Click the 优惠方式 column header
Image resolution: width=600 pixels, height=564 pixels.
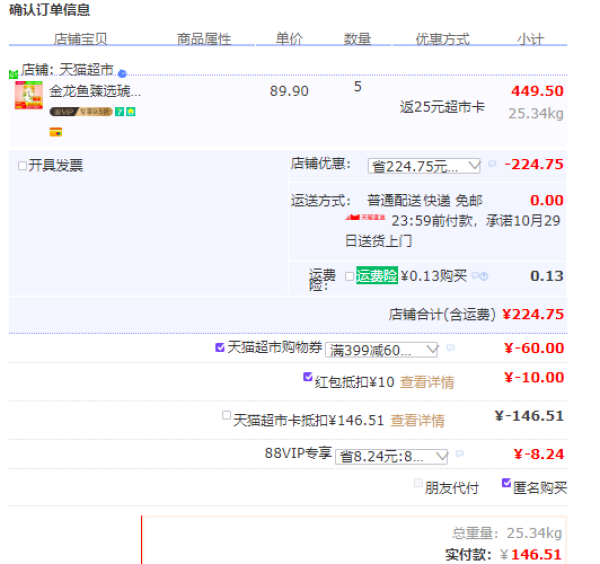coord(443,39)
